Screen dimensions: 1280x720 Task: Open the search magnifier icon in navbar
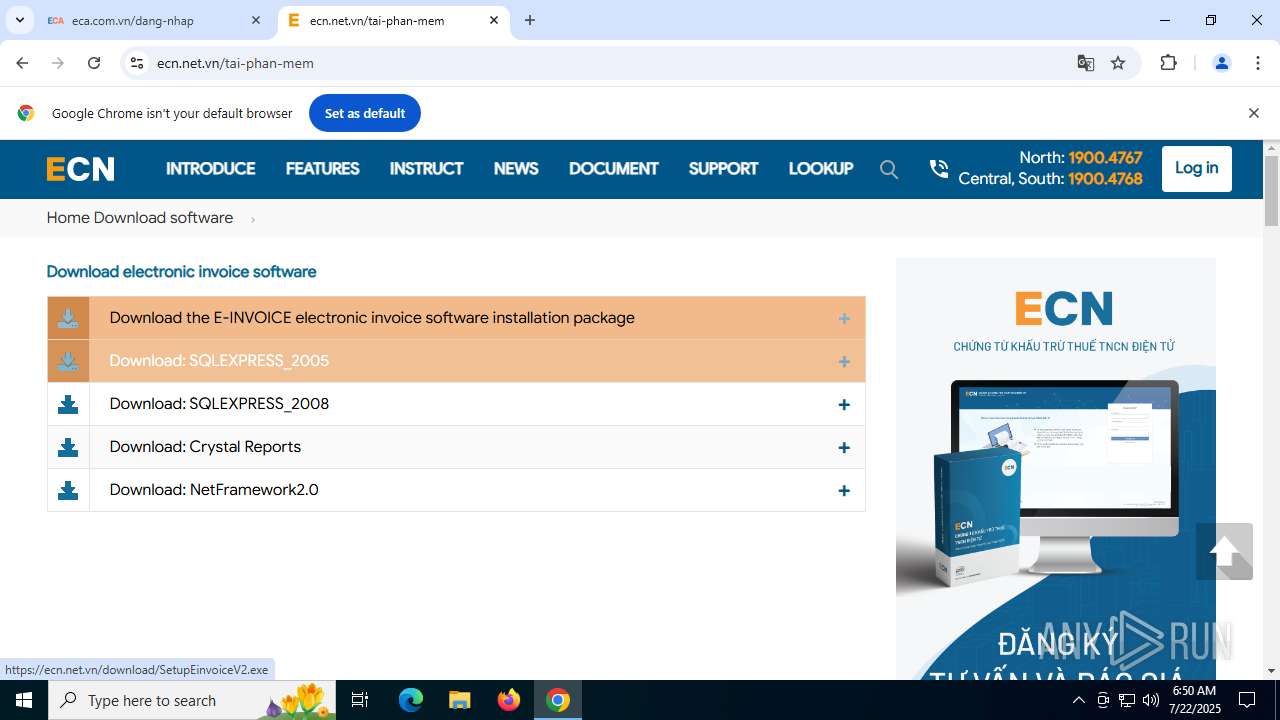pos(889,169)
